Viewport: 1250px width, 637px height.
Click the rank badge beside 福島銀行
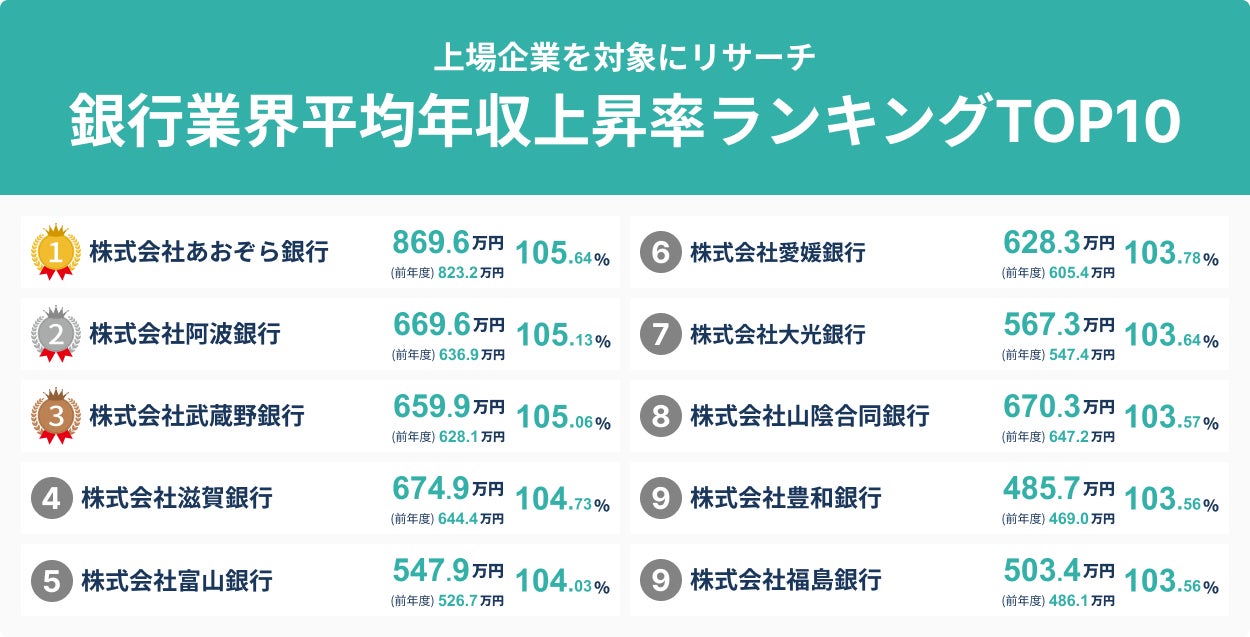pyautogui.click(x=660, y=579)
